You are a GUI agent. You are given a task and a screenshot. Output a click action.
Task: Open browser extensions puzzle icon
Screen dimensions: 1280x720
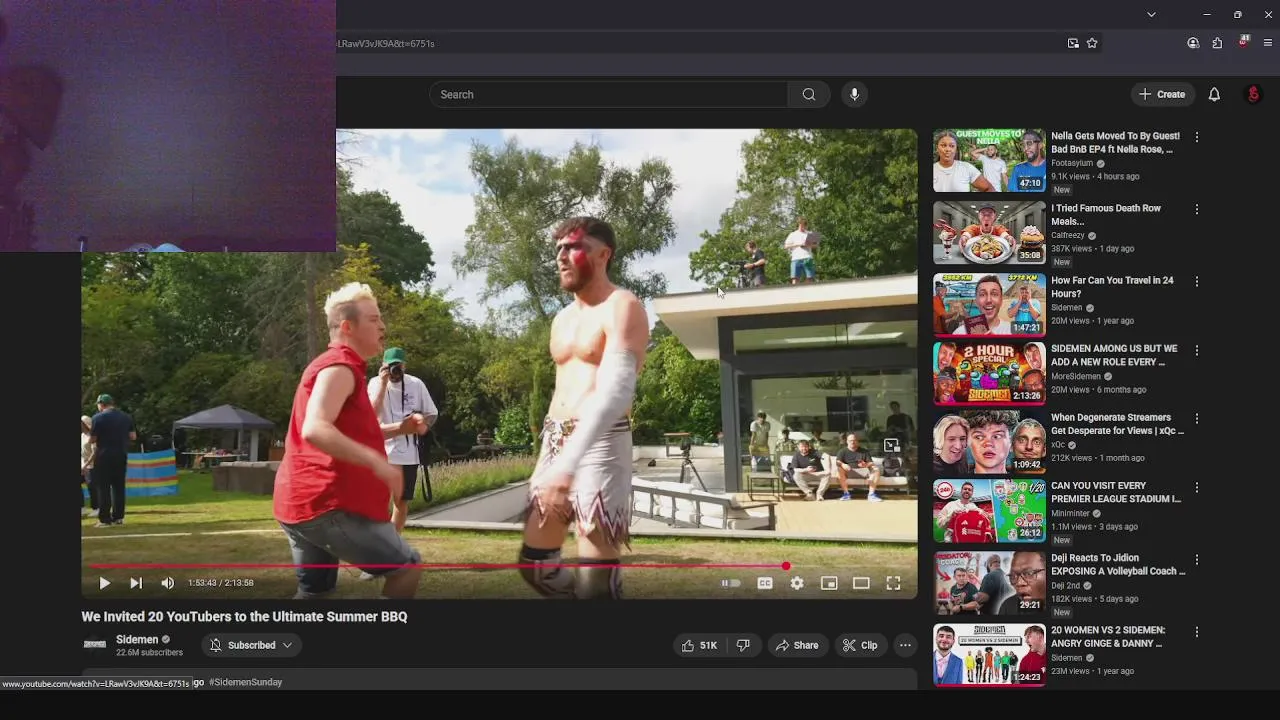coord(1217,43)
